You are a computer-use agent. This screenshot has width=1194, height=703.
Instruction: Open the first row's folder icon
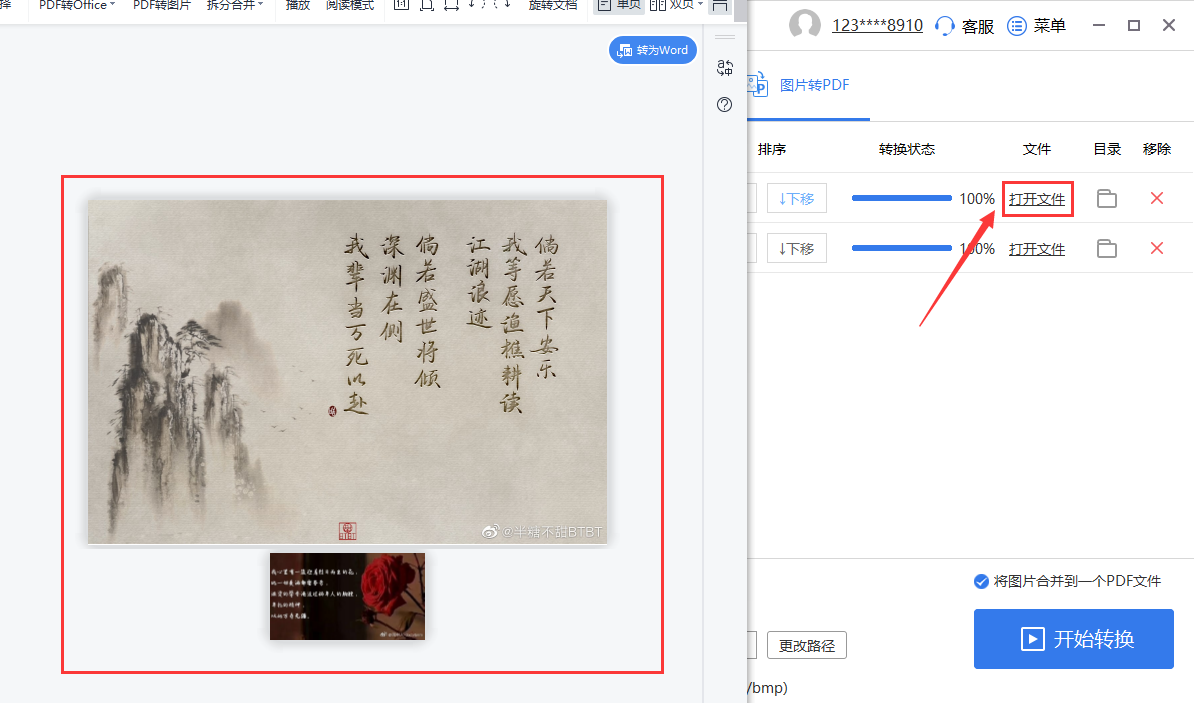click(x=1106, y=199)
